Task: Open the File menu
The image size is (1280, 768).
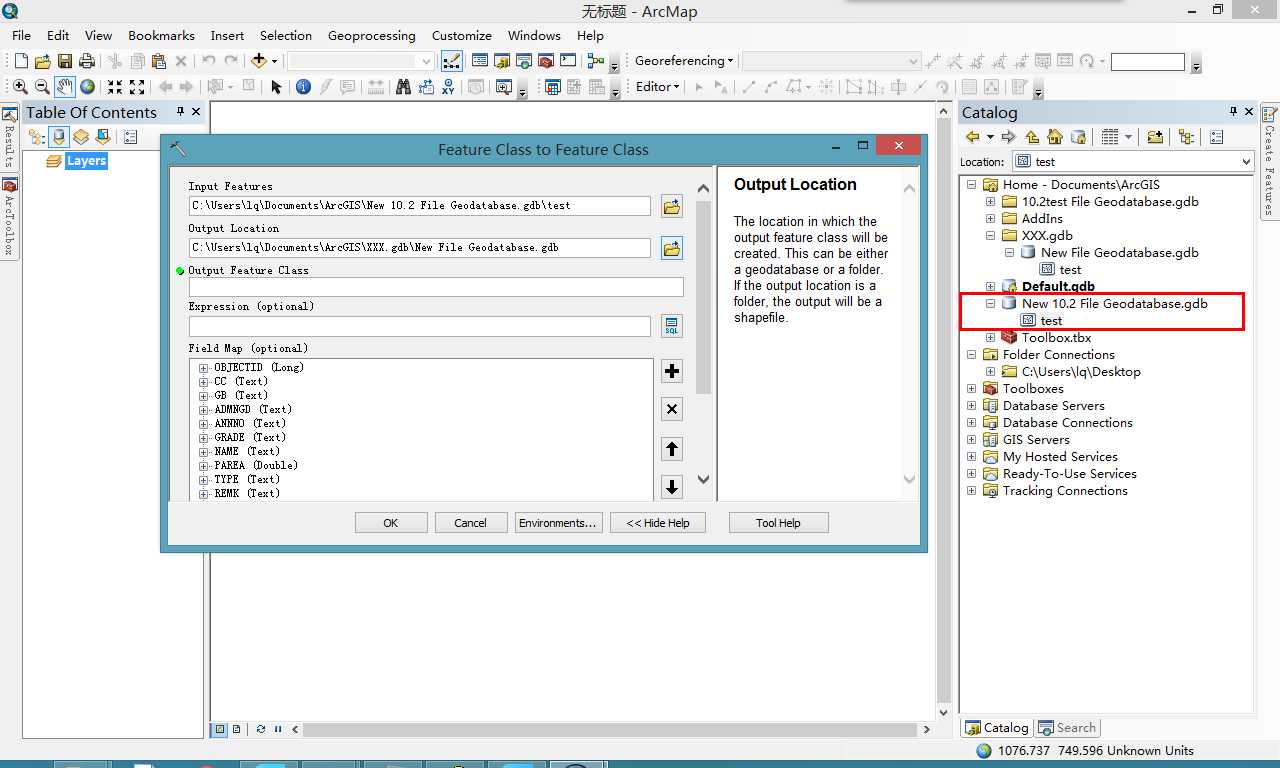Action: tap(21, 35)
